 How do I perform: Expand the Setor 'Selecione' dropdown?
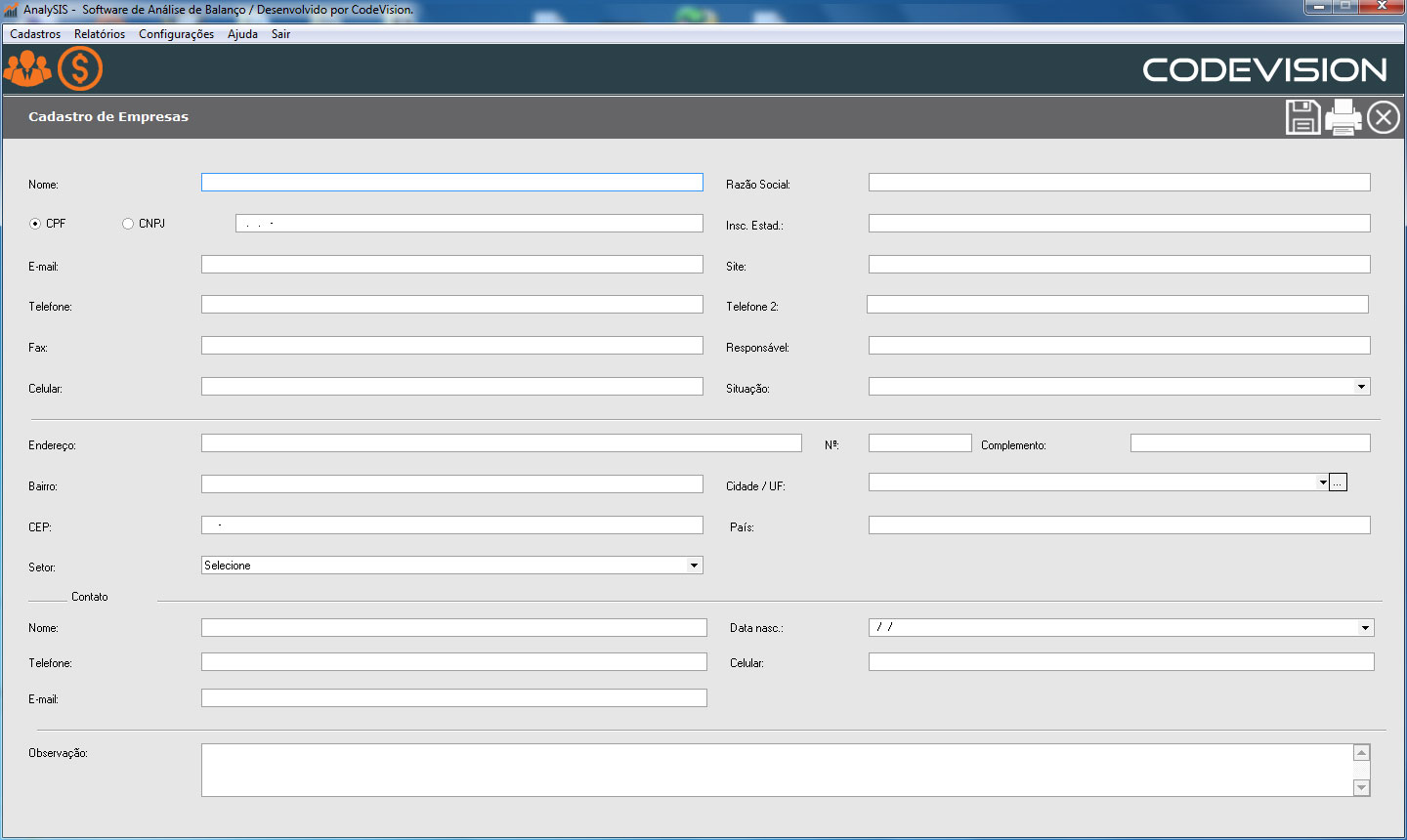(694, 566)
